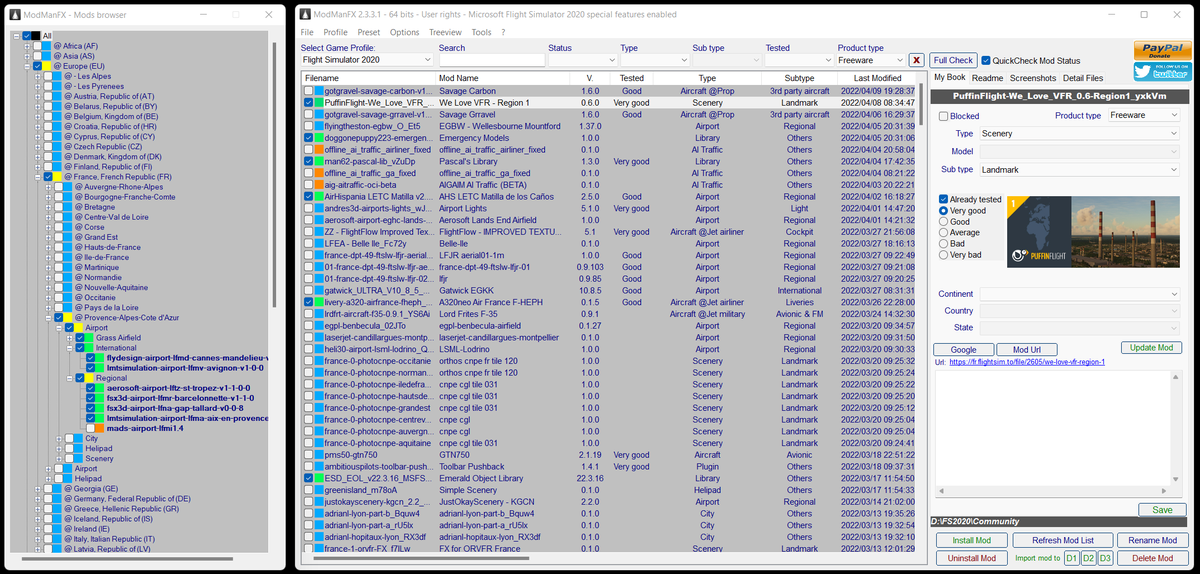This screenshot has width=1200, height=574.
Task: Check the Blocked checkbox
Action: pyautogui.click(x=944, y=116)
